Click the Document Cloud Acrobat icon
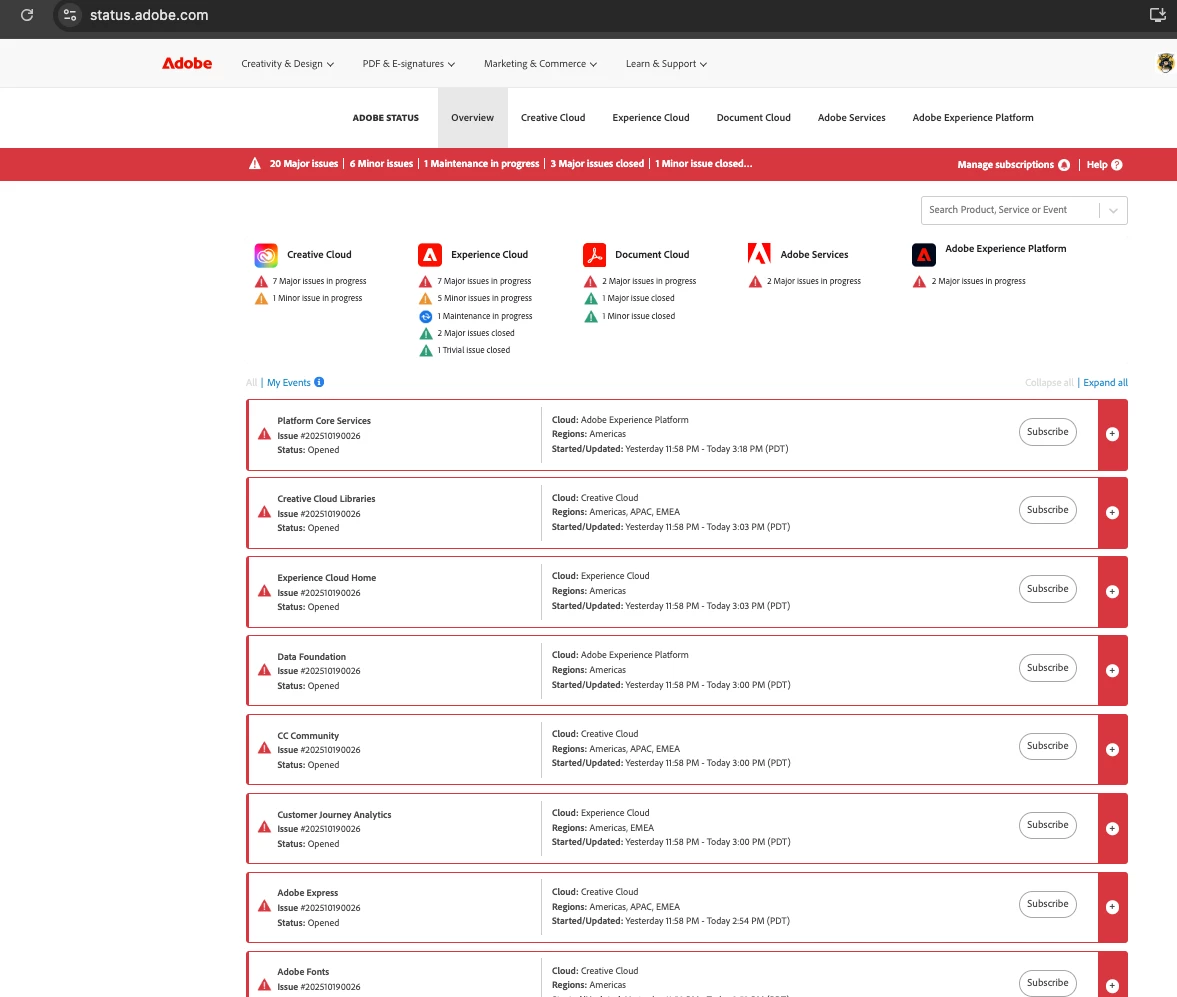This screenshot has width=1177, height=997. coord(595,255)
